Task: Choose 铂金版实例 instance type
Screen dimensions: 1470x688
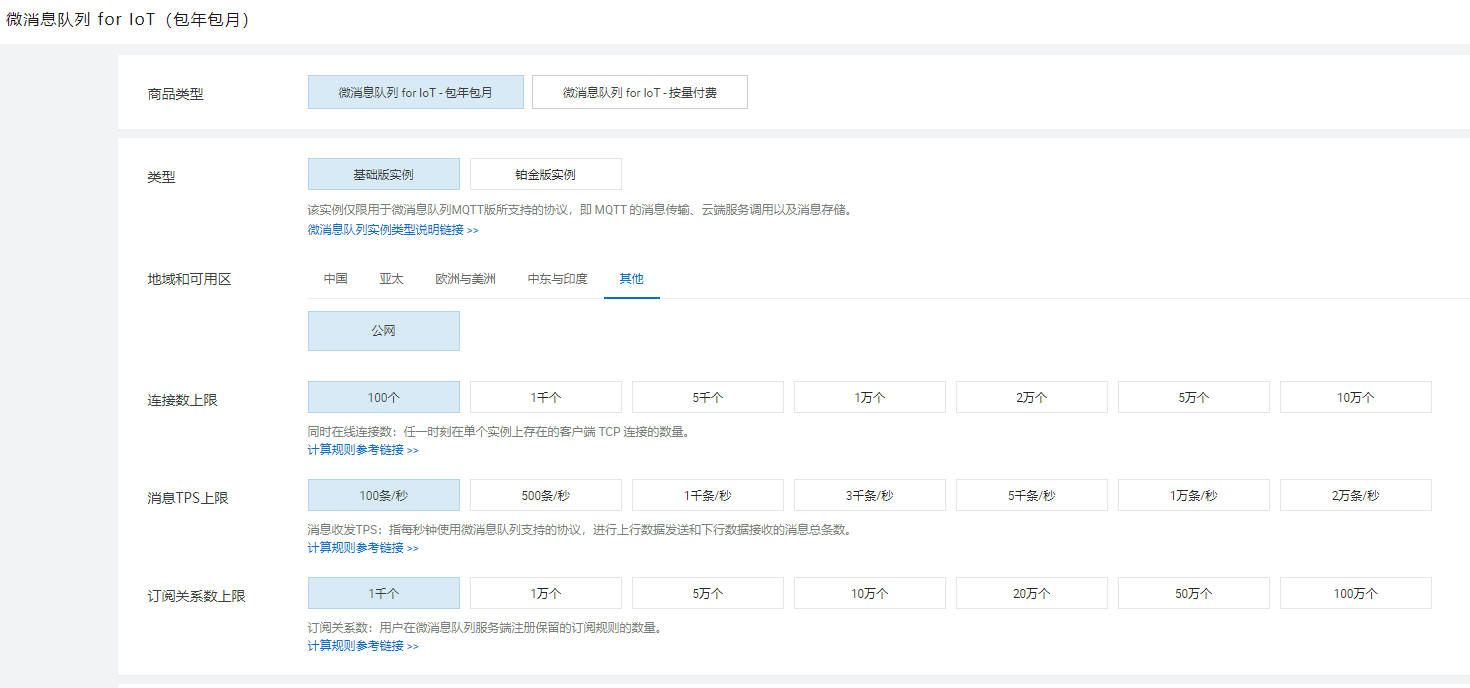Action: (x=546, y=174)
